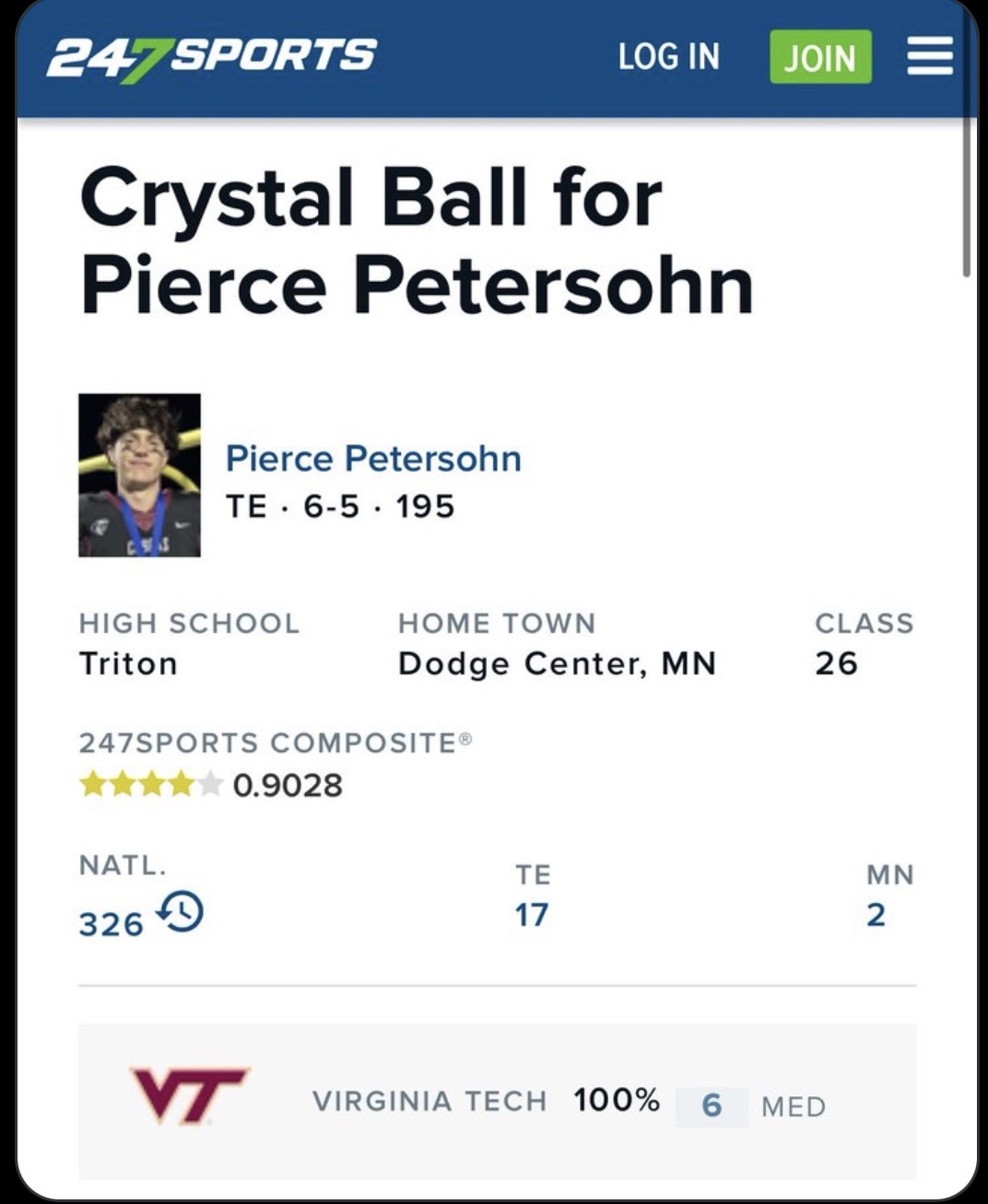The height and width of the screenshot is (1204, 988).
Task: Click the ranking history clock icon
Action: click(181, 913)
